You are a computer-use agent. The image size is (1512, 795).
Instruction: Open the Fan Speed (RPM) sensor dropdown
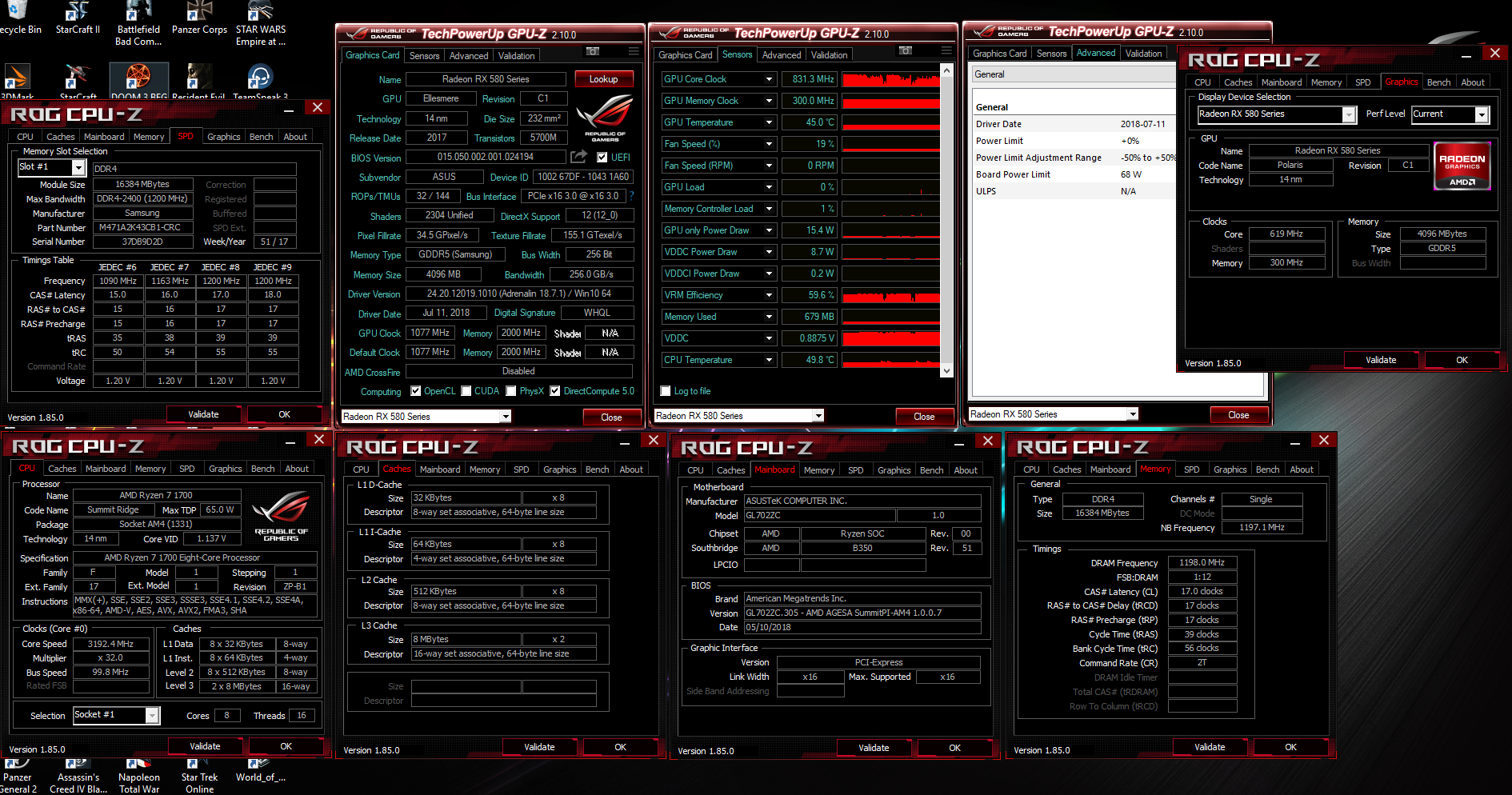769,166
